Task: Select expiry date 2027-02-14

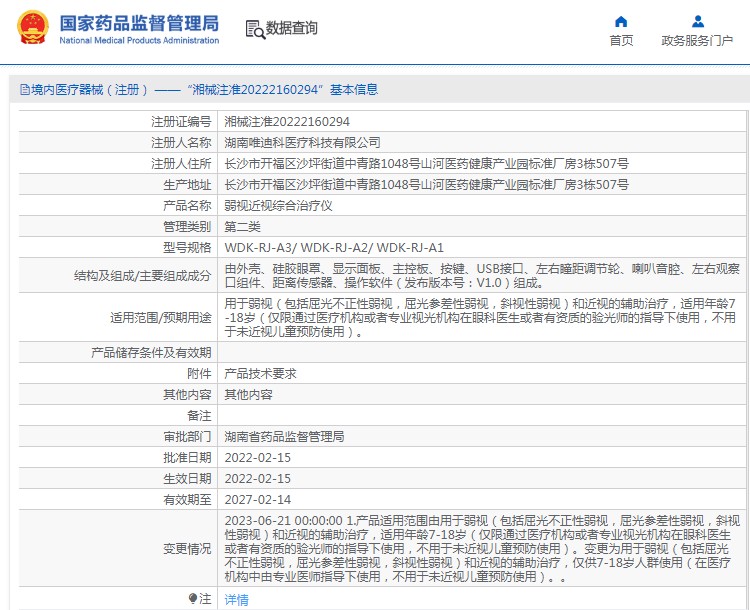Action: [258, 499]
